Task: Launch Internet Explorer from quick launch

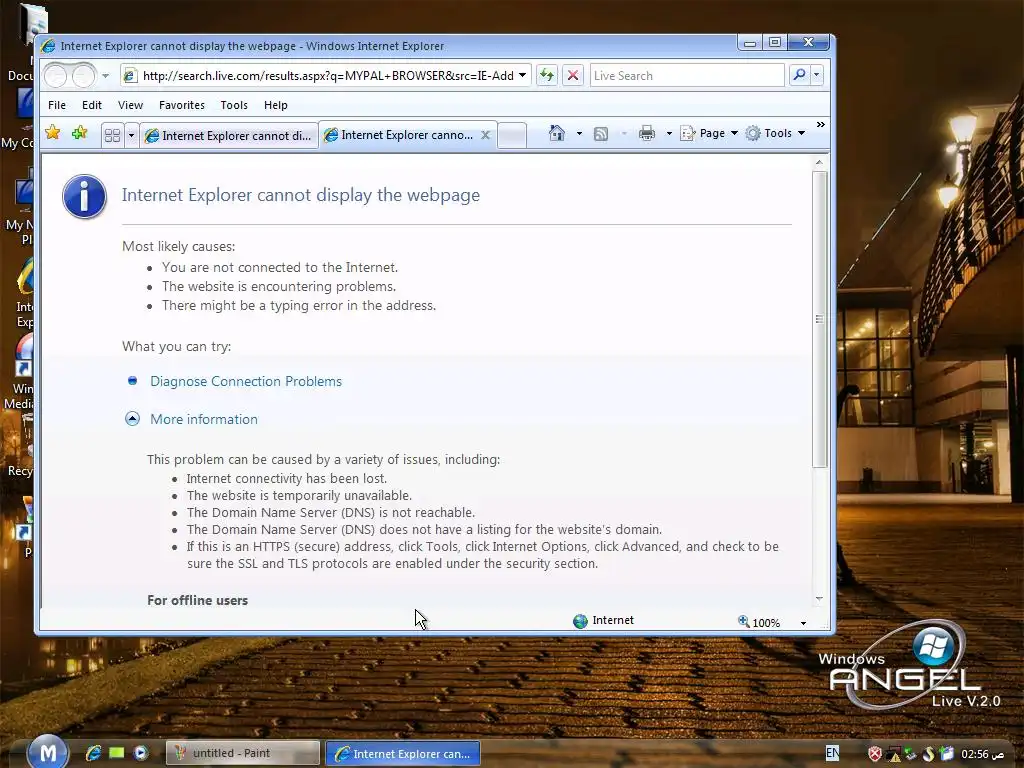Action: click(x=93, y=753)
